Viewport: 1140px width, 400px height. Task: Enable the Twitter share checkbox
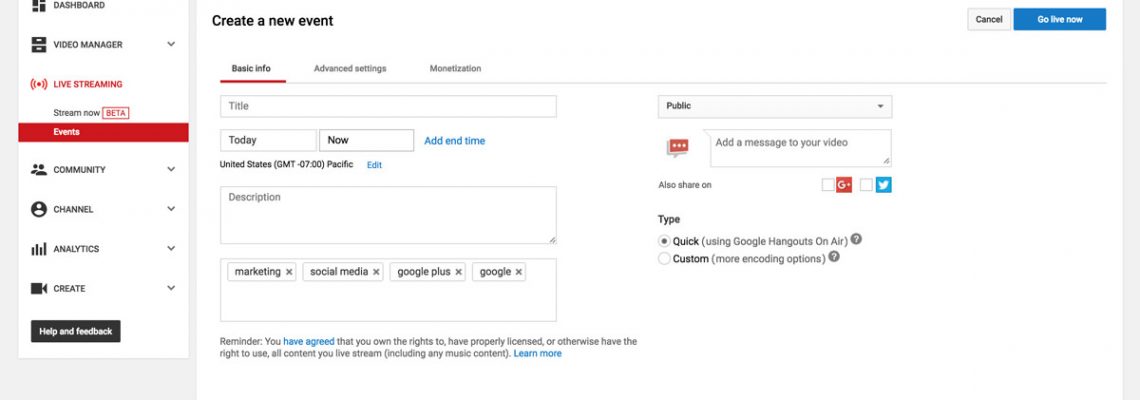pyautogui.click(x=866, y=185)
